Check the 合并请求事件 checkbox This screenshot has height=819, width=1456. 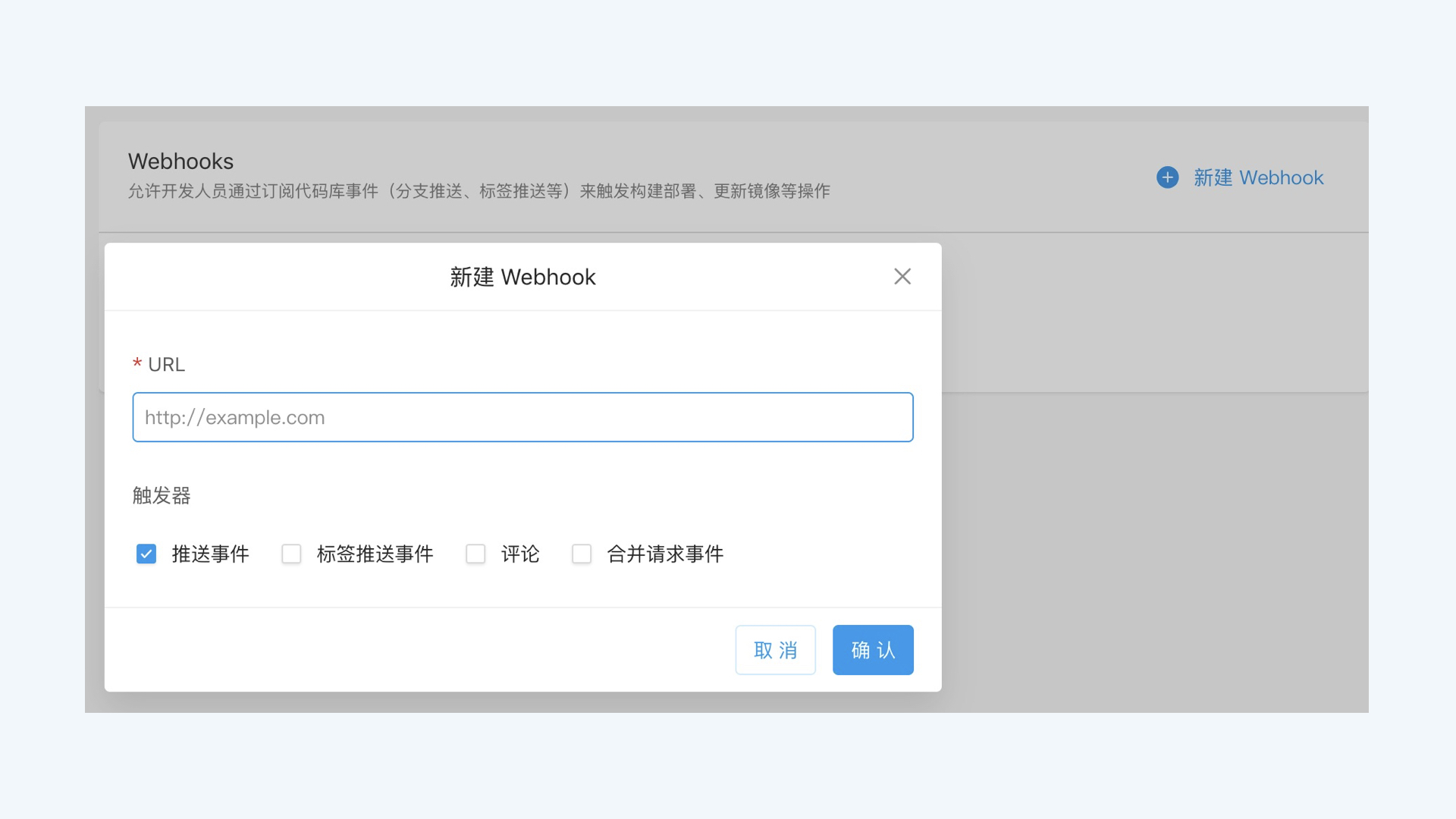point(582,554)
